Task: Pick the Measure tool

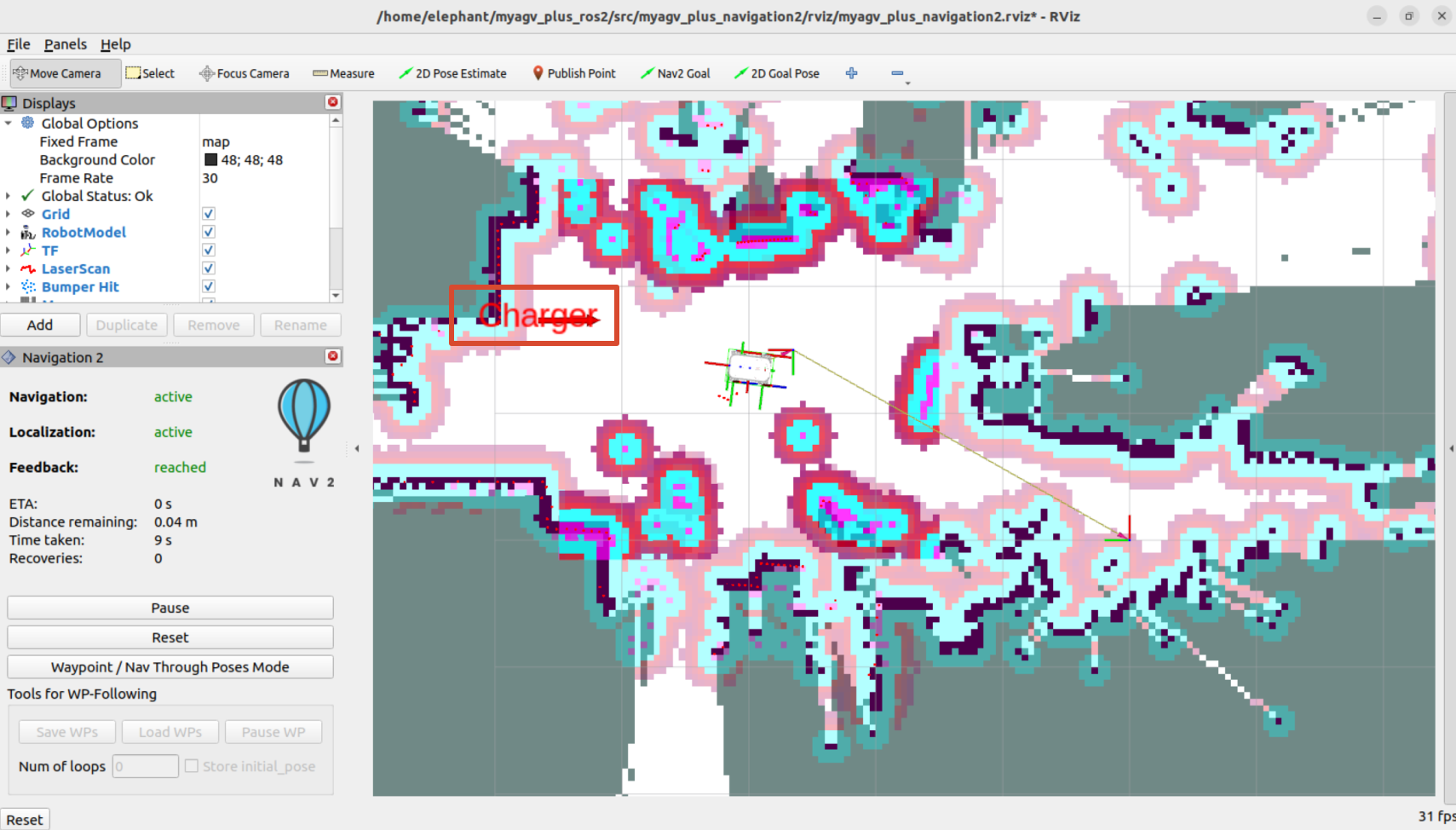Action: coord(343,73)
